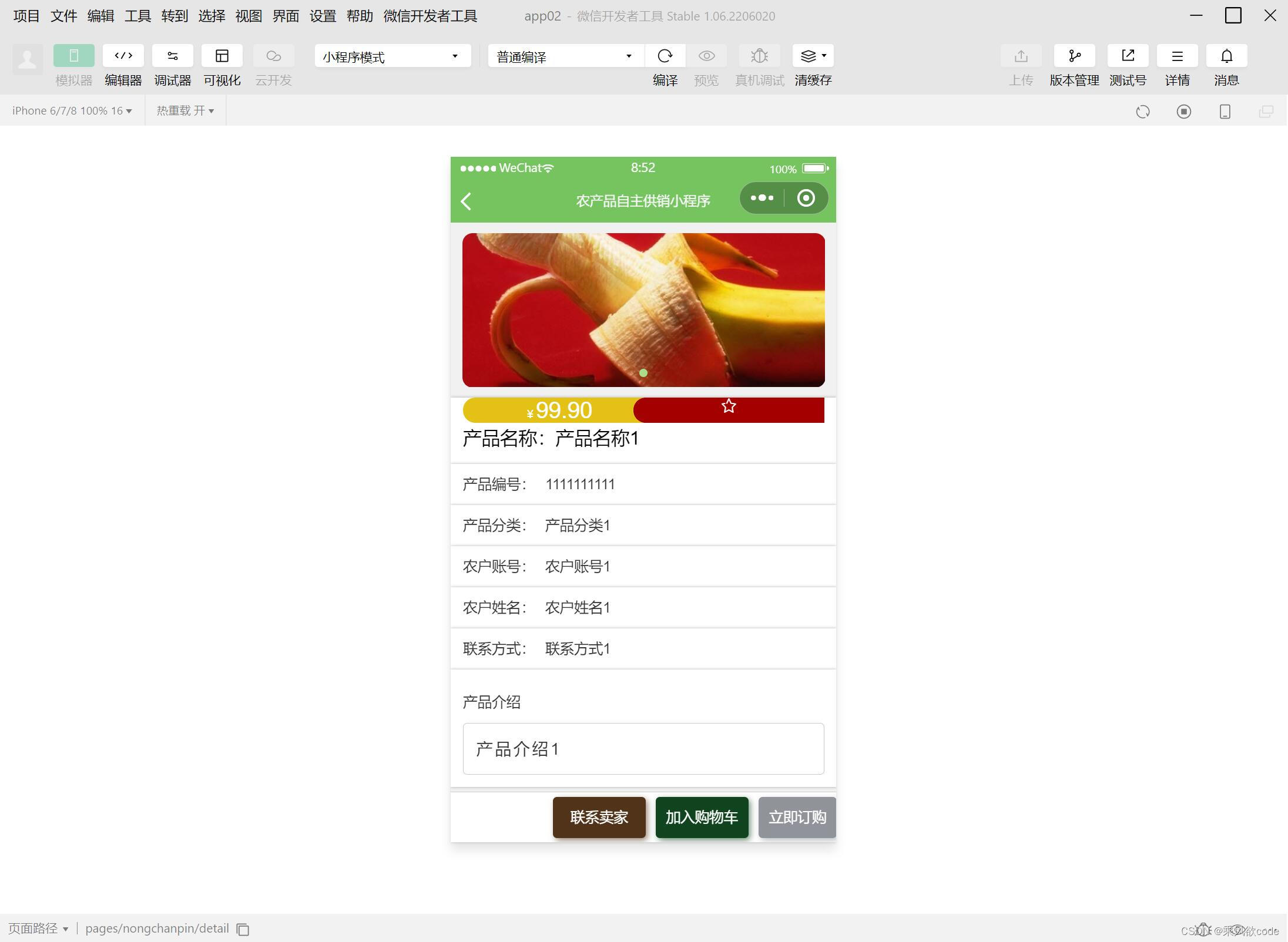Start 真机调试 via the bug icon
The image size is (1288, 942).
click(759, 56)
